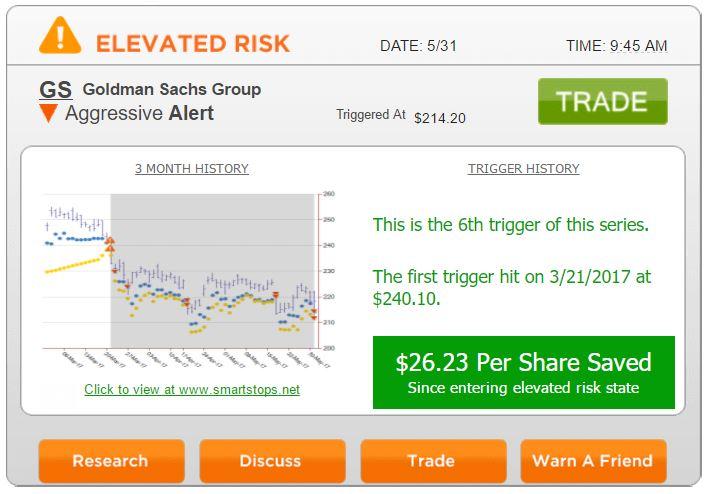The width and height of the screenshot is (720, 494).
Task: Click the first trigger 3/21/2017 text
Action: point(510,287)
